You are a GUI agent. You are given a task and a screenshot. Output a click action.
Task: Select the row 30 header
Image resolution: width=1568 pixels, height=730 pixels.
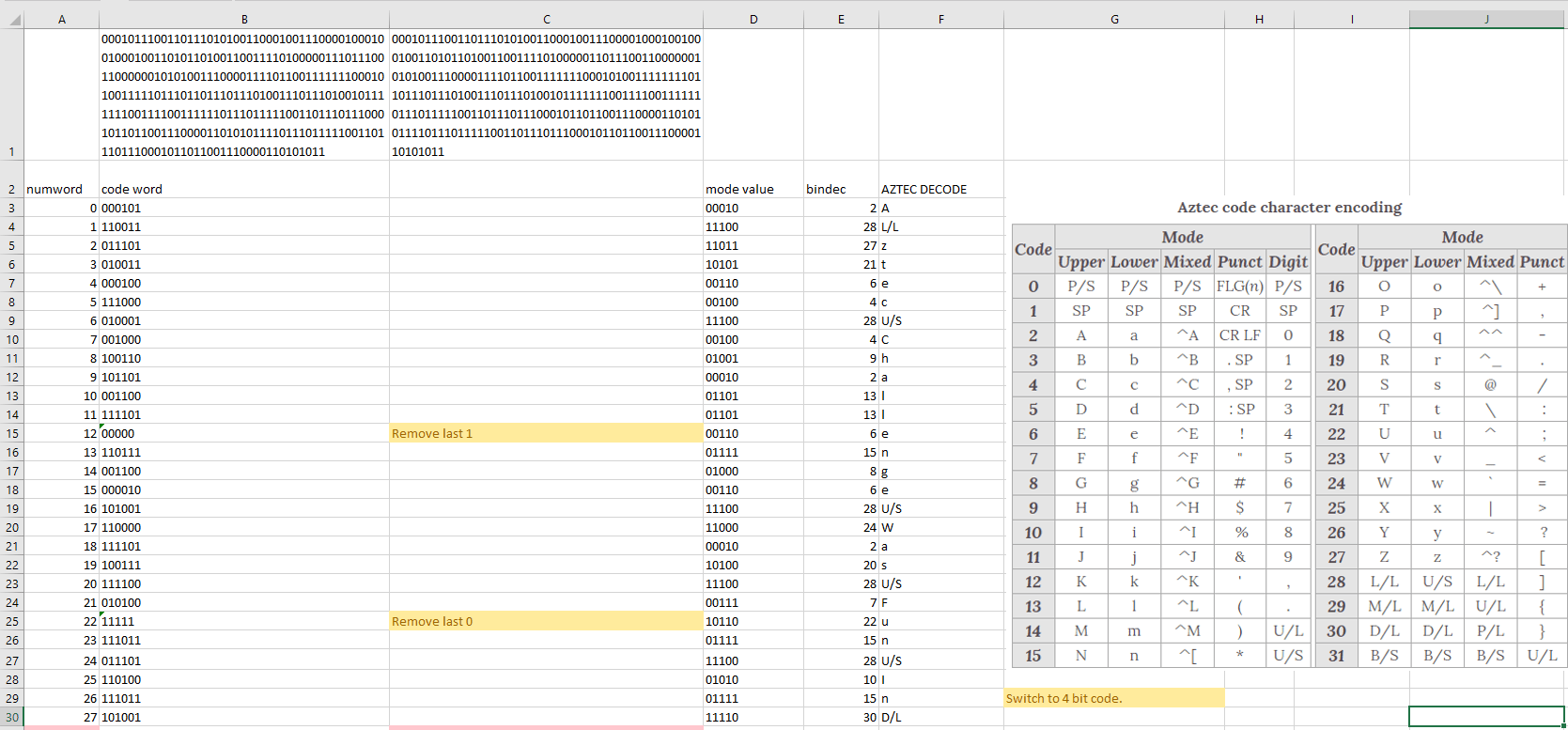(x=11, y=717)
